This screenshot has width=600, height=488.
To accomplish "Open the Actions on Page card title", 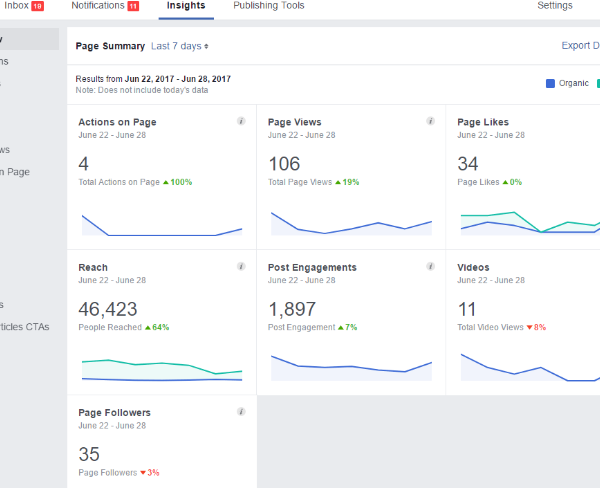I will click(x=117, y=122).
